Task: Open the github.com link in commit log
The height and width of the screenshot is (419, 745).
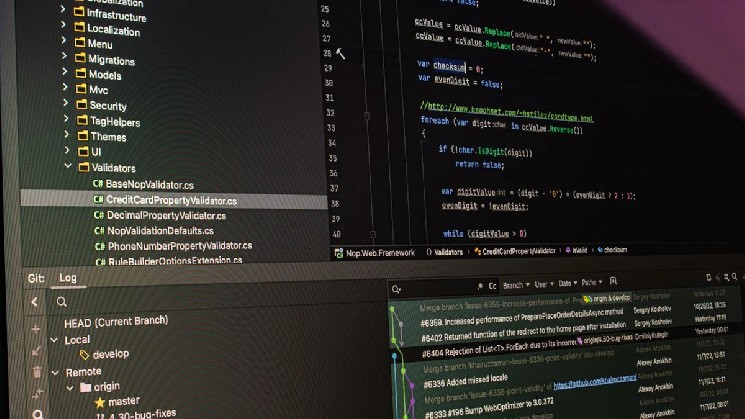Action: pos(594,381)
